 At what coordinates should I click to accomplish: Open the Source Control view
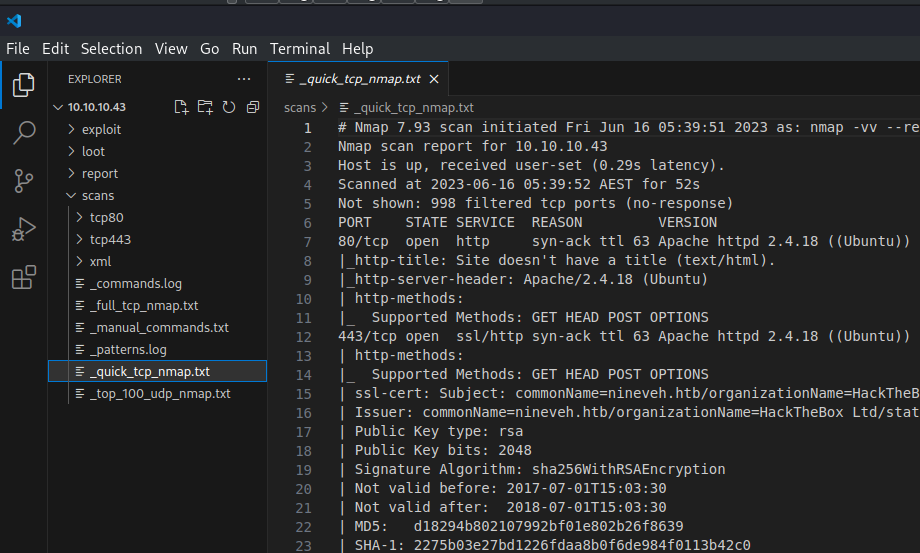23,181
